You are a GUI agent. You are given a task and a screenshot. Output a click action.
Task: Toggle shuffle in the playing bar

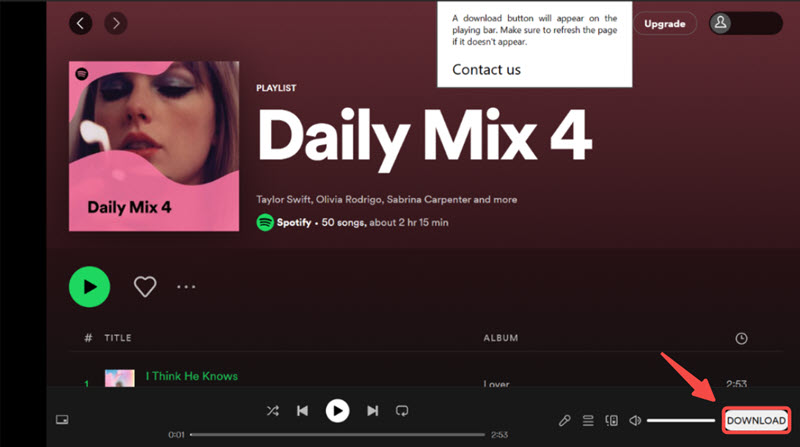(272, 411)
